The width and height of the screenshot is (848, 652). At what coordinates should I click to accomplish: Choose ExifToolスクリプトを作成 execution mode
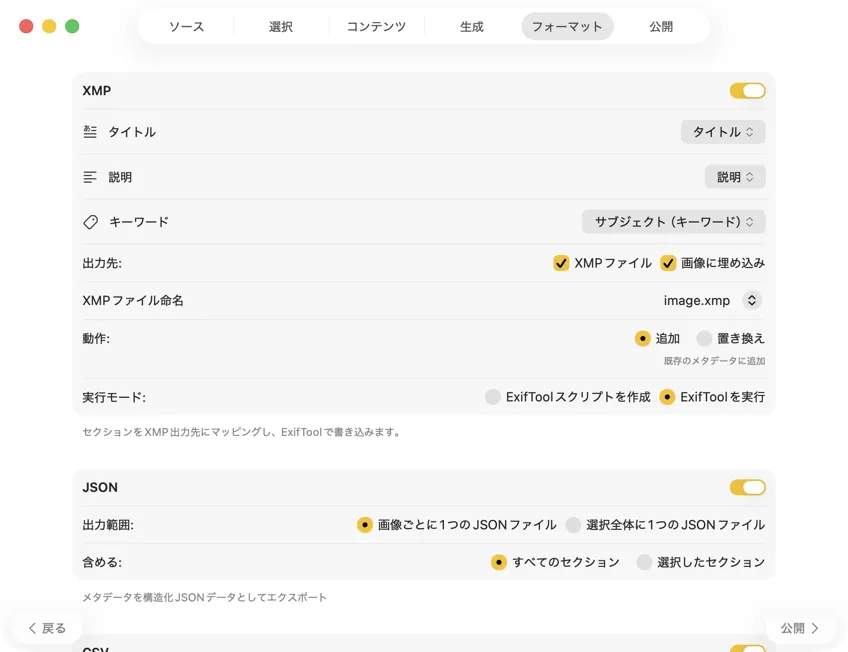point(493,397)
